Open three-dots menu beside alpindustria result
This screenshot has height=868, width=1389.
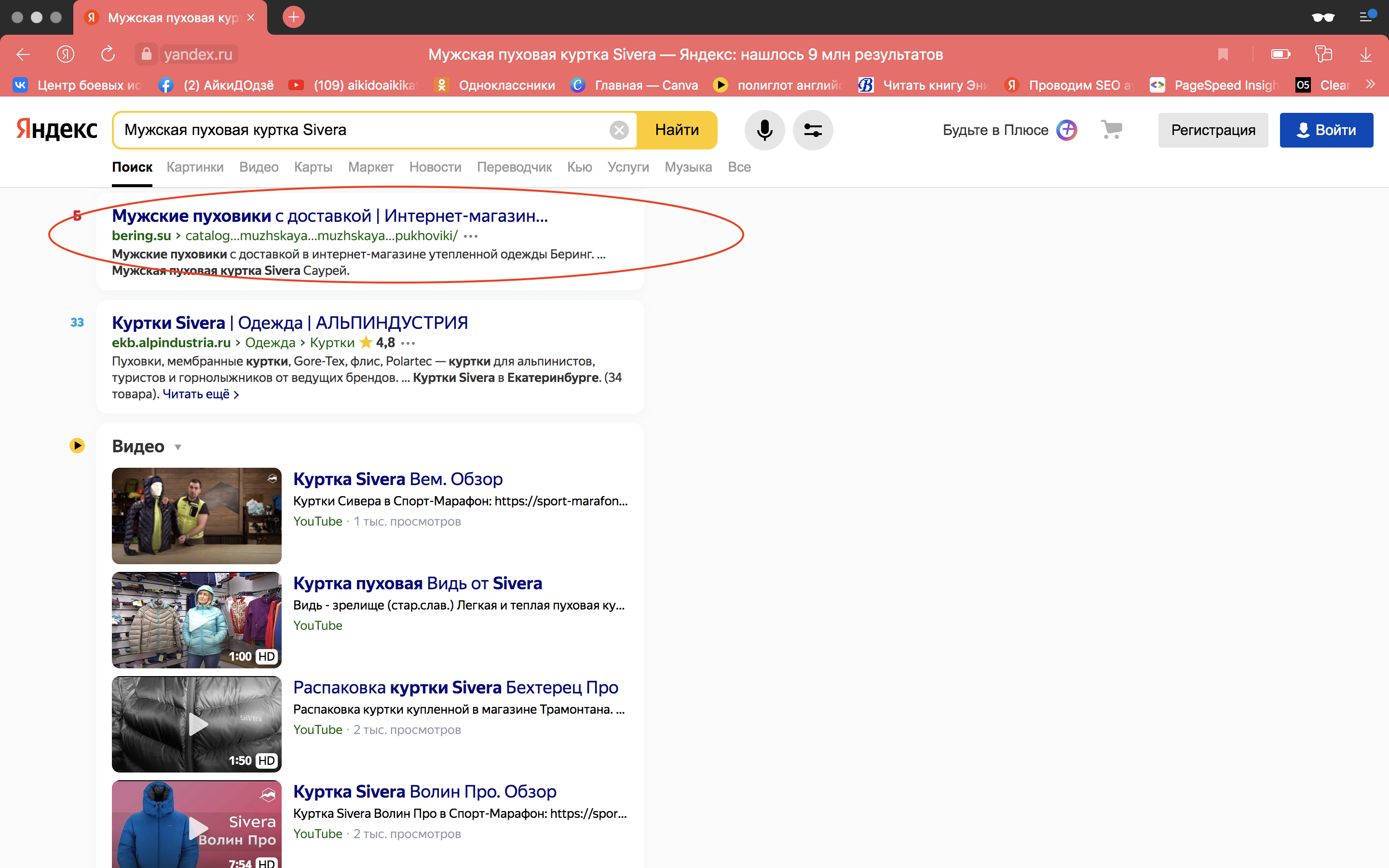408,343
